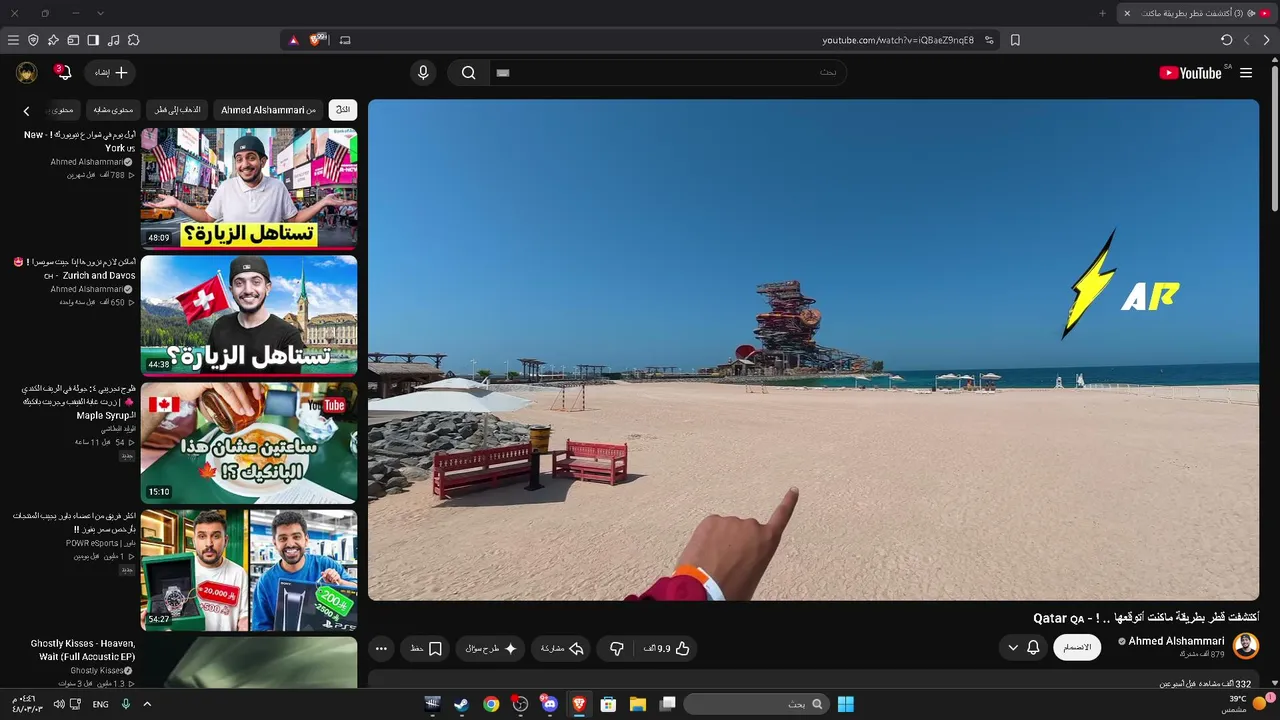This screenshot has width=1280, height=720.
Task: Click the Windows taskbar search box
Action: (755, 704)
